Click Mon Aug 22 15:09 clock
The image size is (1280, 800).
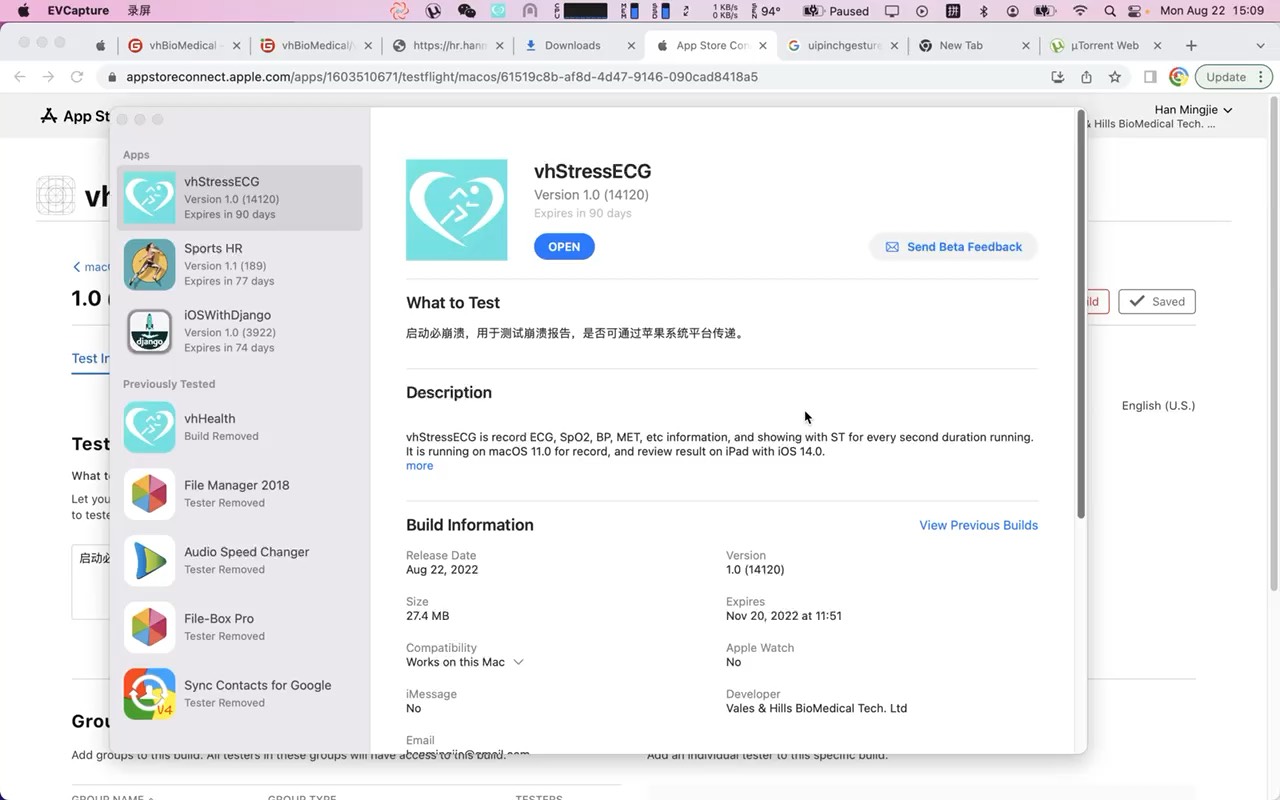1211,12
